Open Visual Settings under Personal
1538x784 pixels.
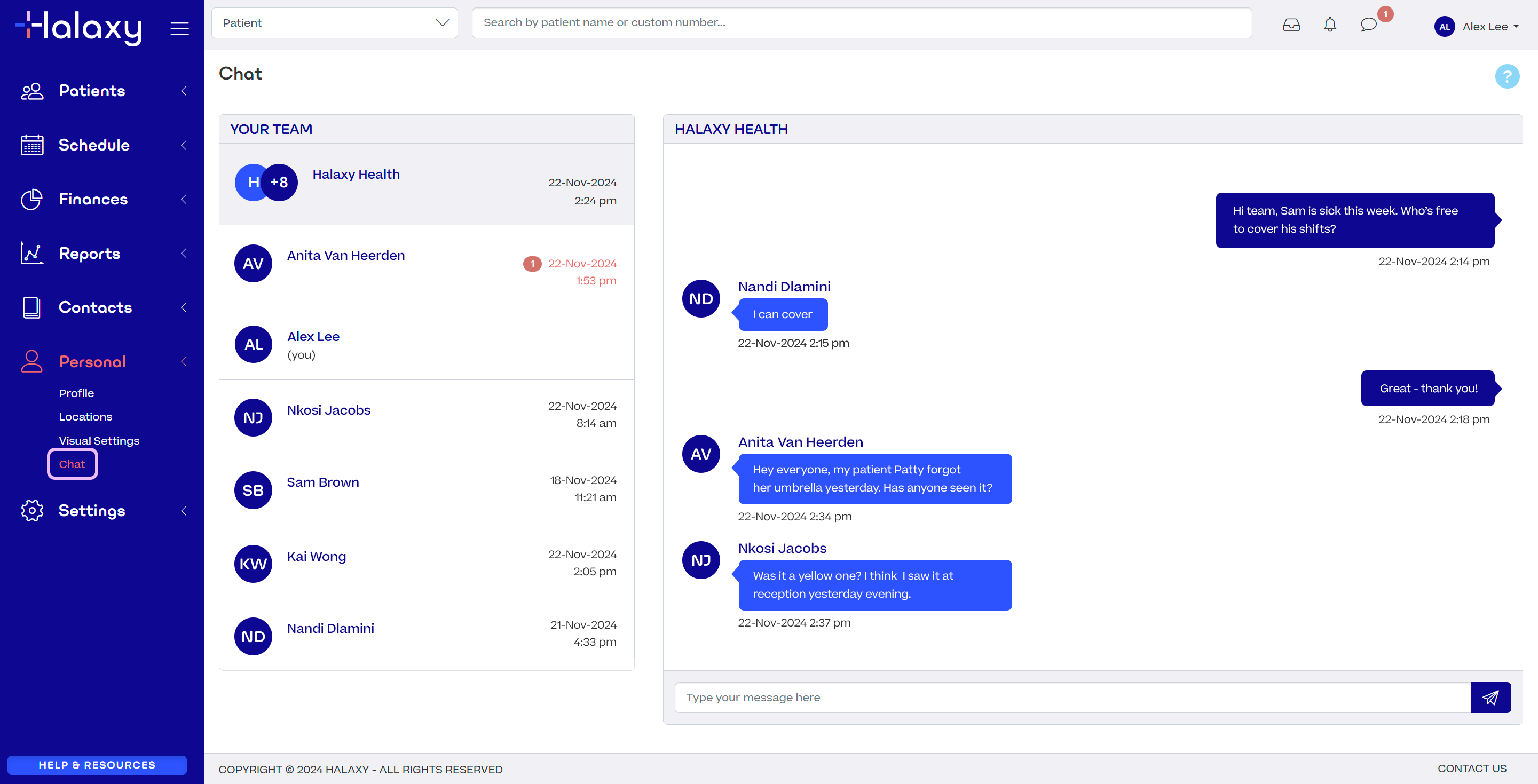[99, 441]
